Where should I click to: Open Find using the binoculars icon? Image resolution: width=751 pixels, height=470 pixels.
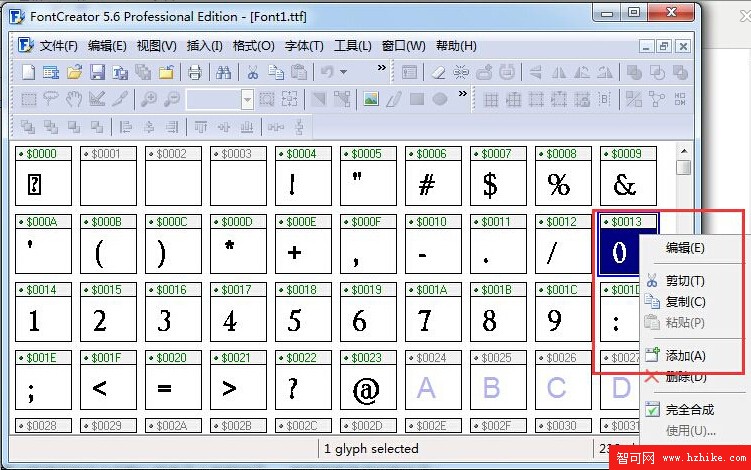pos(224,72)
